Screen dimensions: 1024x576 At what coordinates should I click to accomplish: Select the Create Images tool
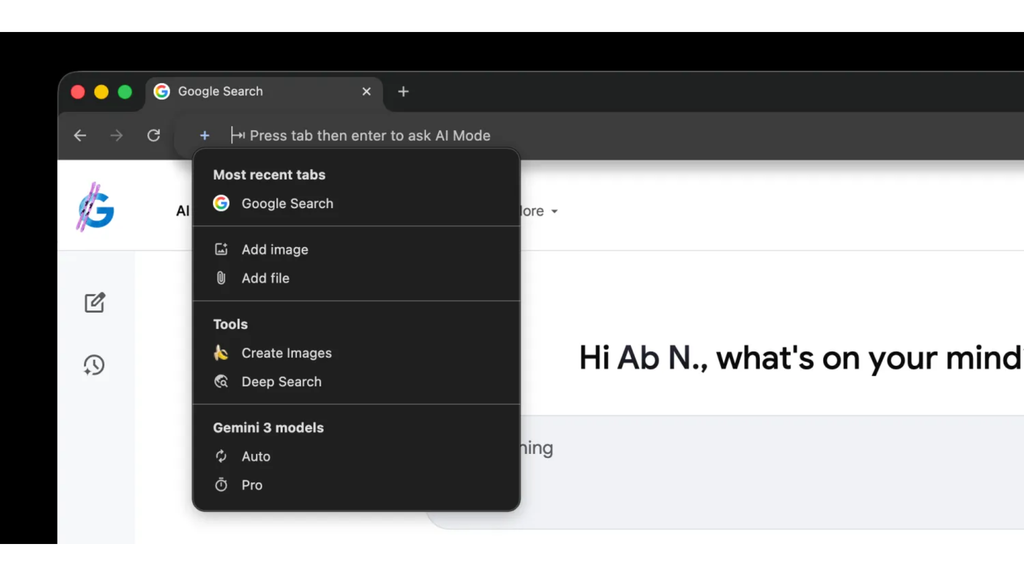(x=286, y=353)
